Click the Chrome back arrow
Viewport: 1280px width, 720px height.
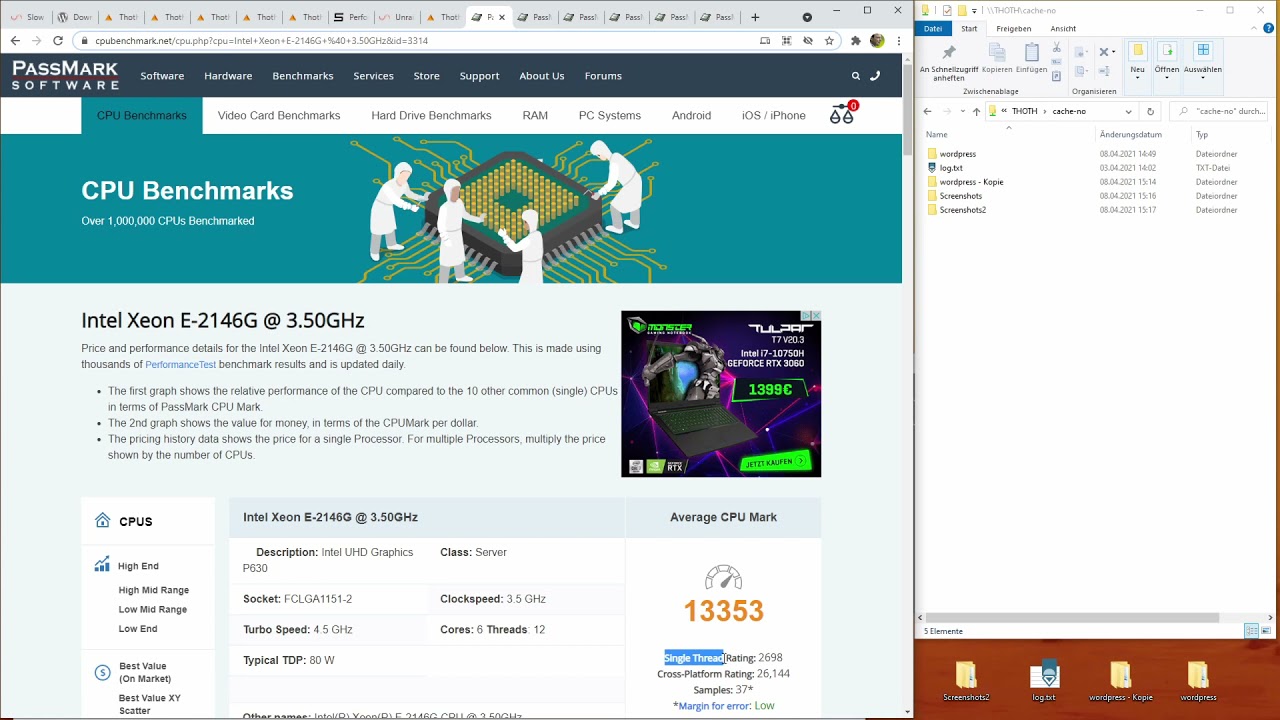click(x=15, y=41)
